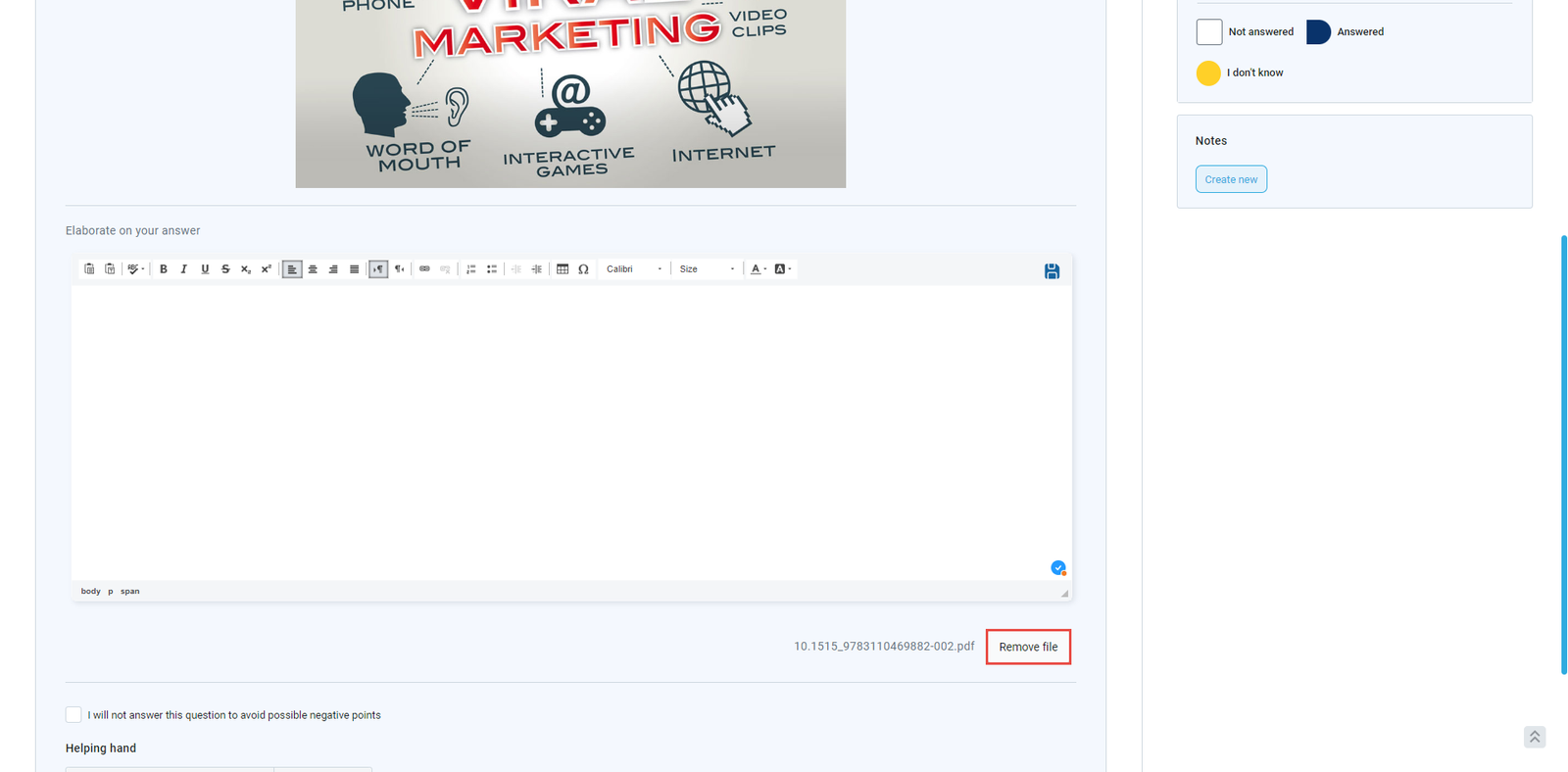Toggle left-to-right text direction
Image resolution: width=1568 pixels, height=772 pixels.
coord(378,269)
